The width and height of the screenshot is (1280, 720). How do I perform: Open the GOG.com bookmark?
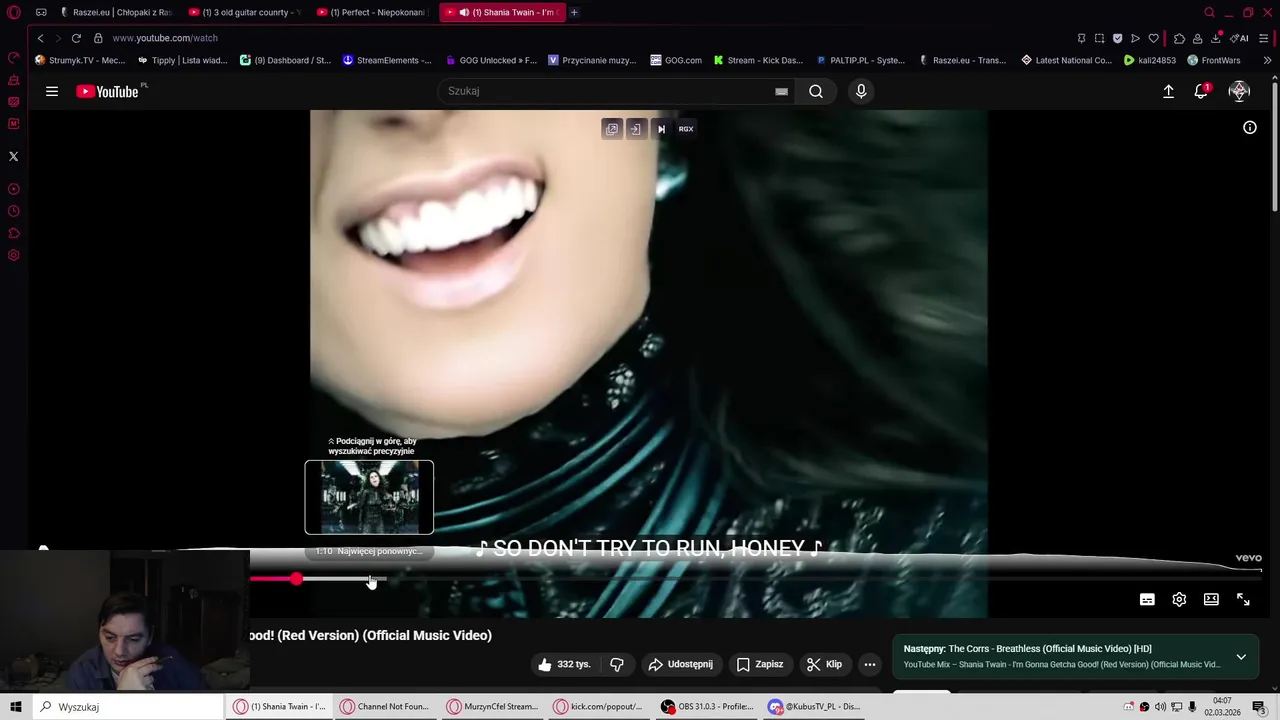pyautogui.click(x=676, y=60)
